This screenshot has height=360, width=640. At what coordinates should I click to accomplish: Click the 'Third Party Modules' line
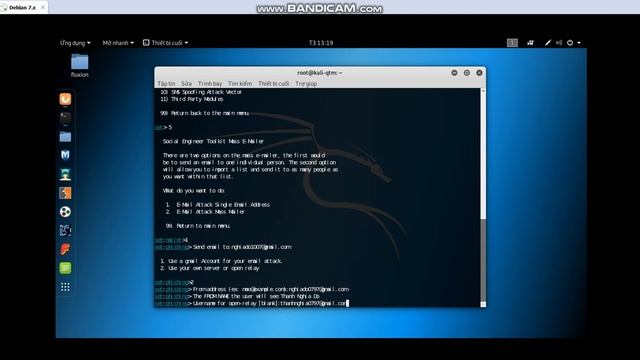192,99
